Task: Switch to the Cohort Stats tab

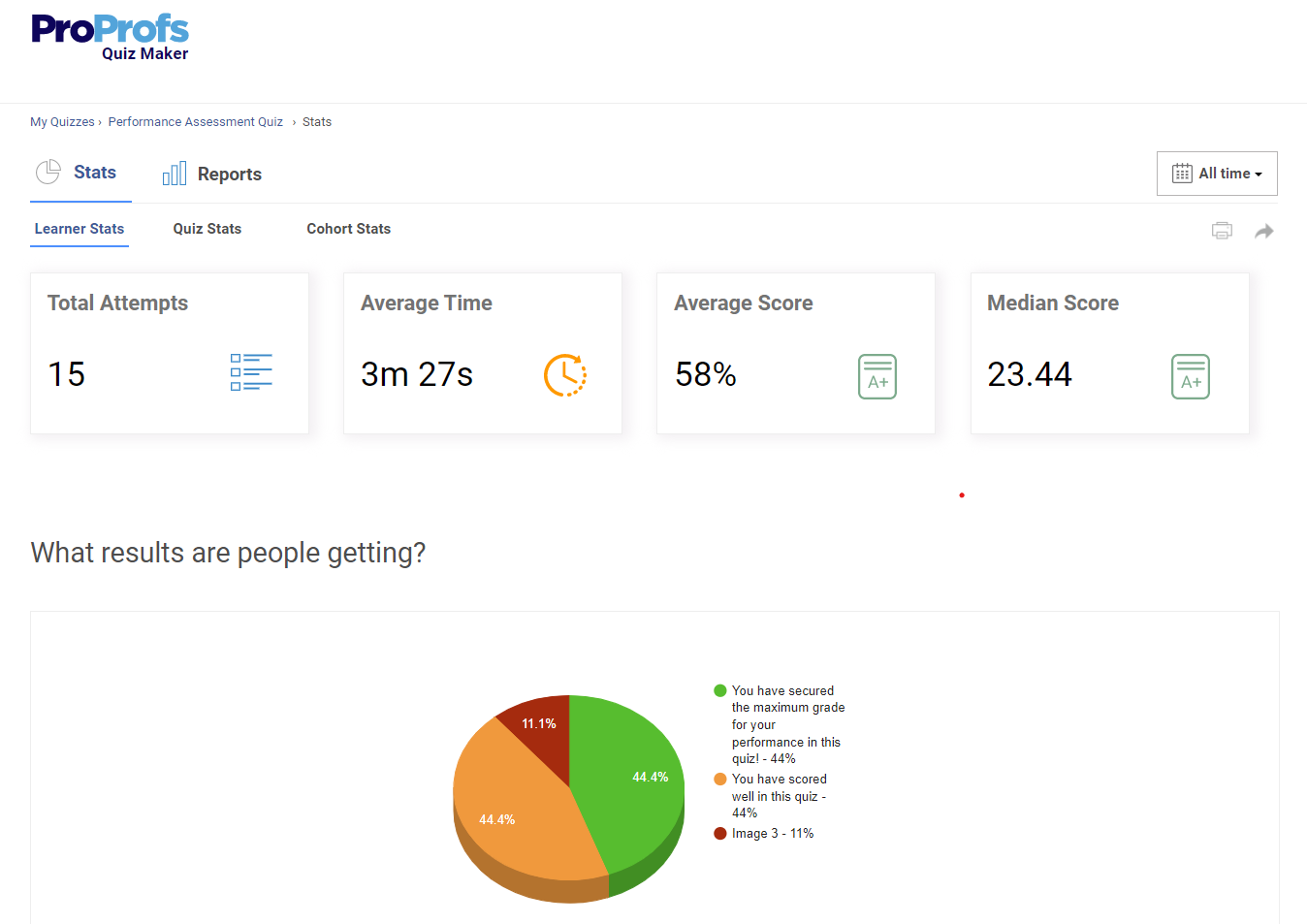Action: (348, 228)
